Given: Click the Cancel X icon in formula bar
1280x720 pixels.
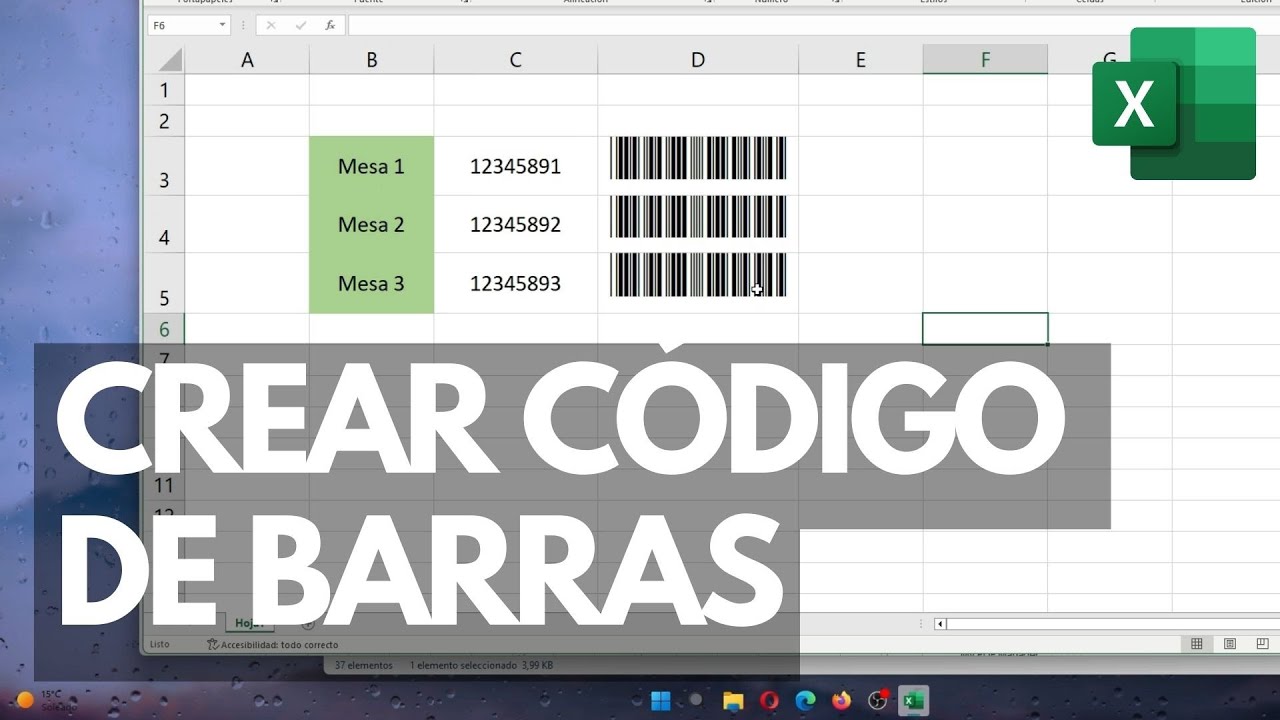Looking at the screenshot, I should point(271,26).
